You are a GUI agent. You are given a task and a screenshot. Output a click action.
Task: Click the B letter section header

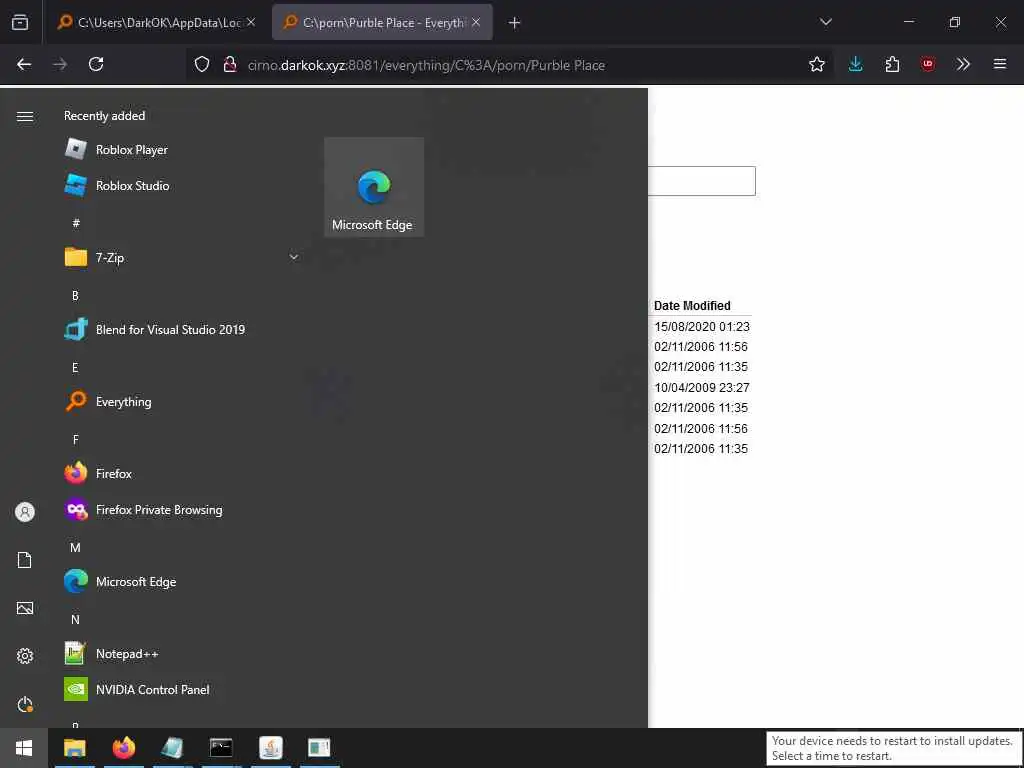pyautogui.click(x=75, y=295)
